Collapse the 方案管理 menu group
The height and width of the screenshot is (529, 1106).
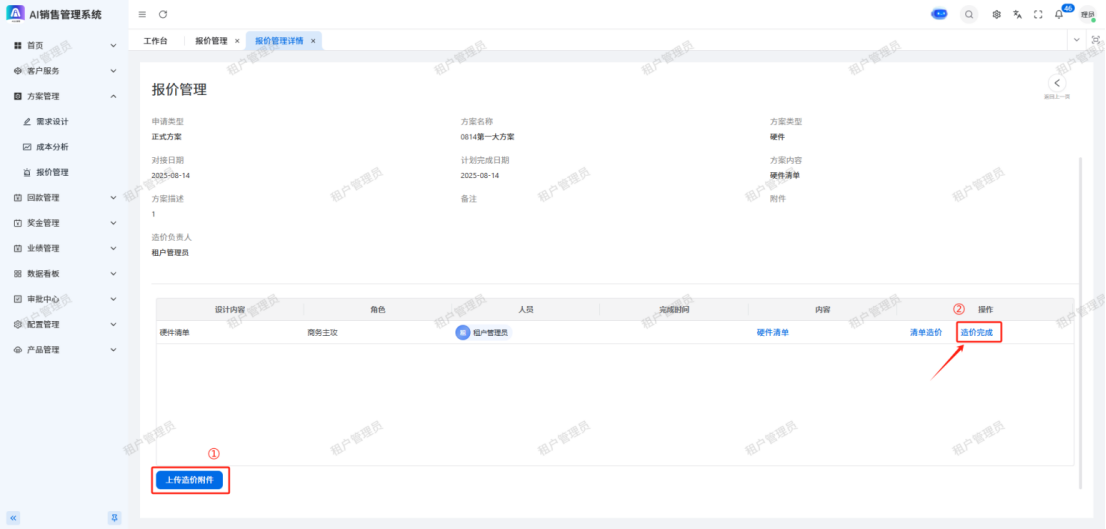(113, 96)
